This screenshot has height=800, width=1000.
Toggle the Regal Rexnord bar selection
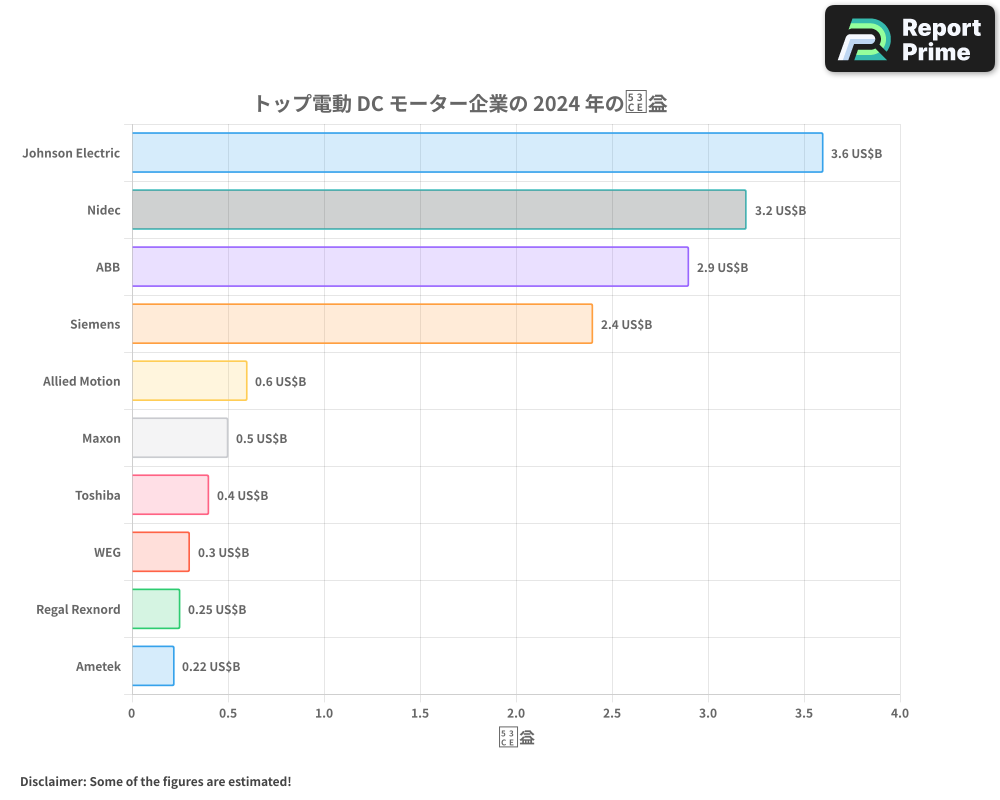154,609
